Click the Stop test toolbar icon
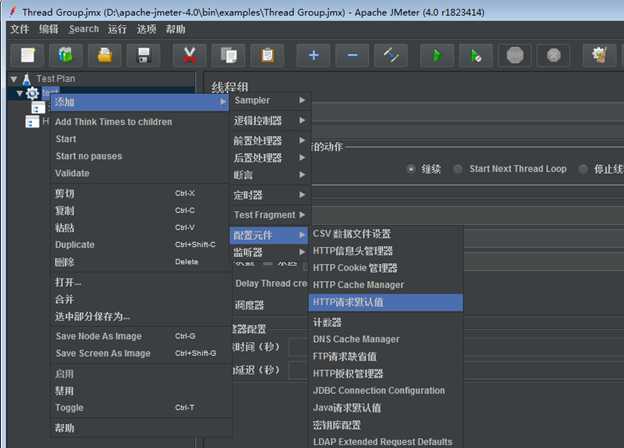Viewport: 624px width, 448px height. 515,55
